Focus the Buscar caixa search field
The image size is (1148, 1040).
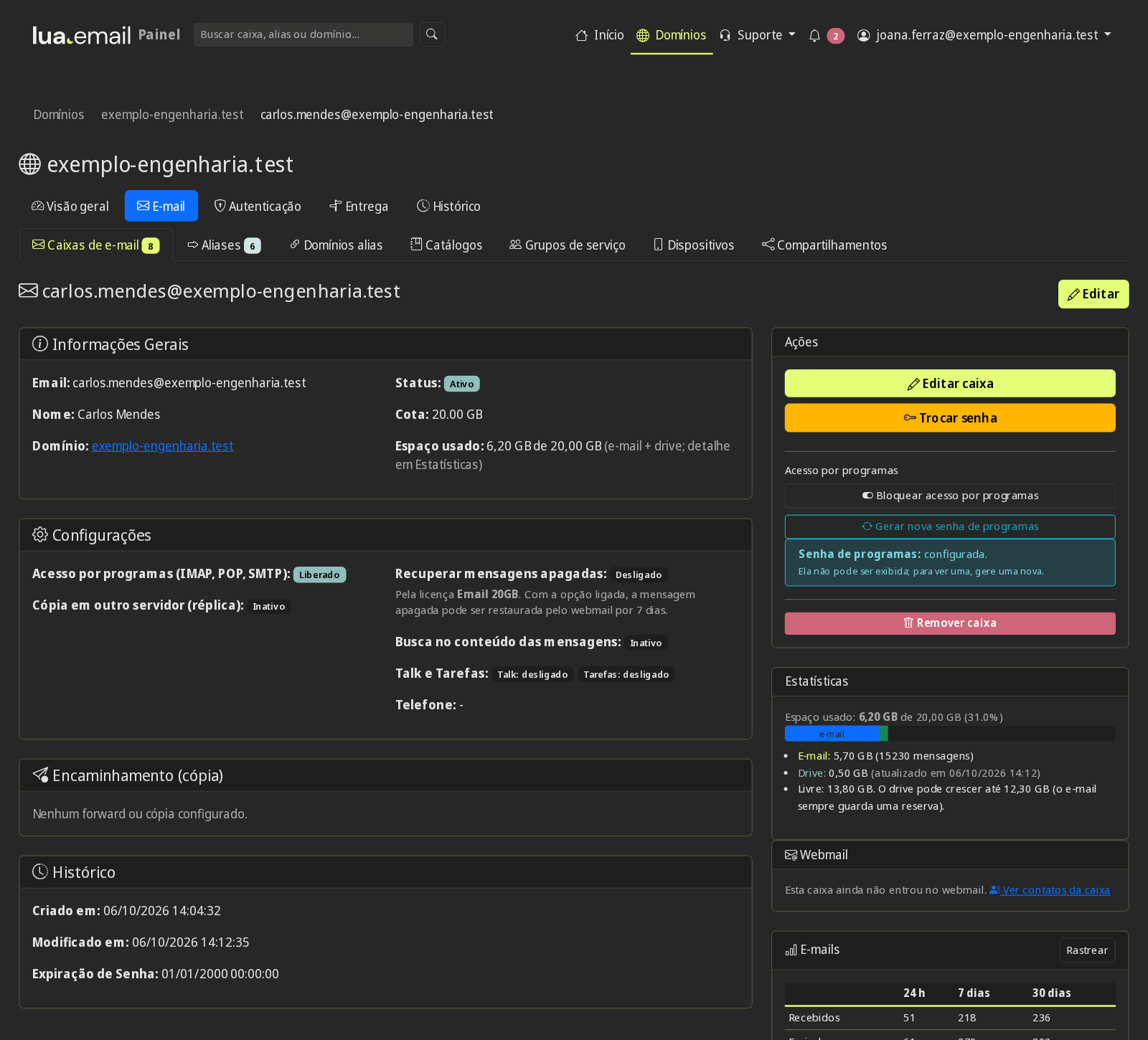click(x=304, y=34)
